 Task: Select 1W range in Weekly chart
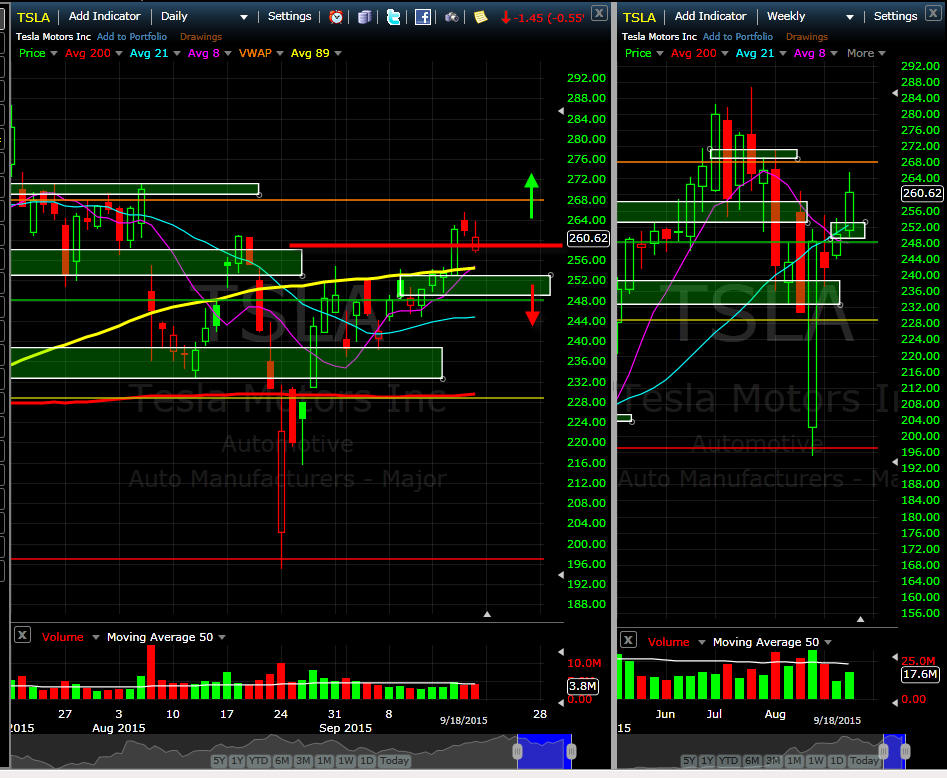[x=816, y=760]
